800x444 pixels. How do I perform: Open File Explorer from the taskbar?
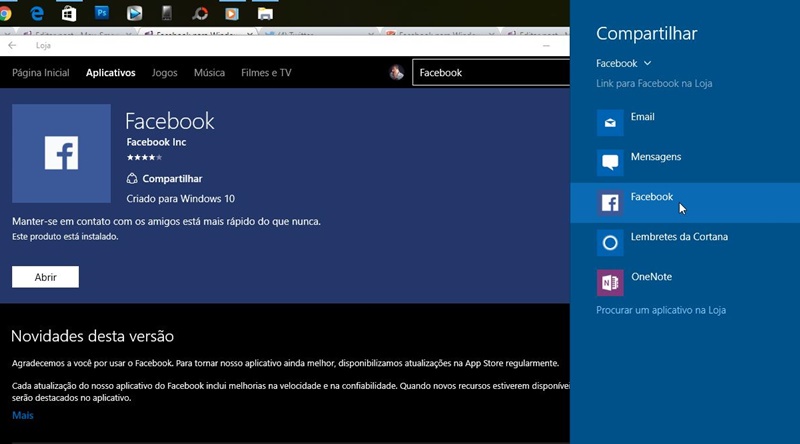265,13
